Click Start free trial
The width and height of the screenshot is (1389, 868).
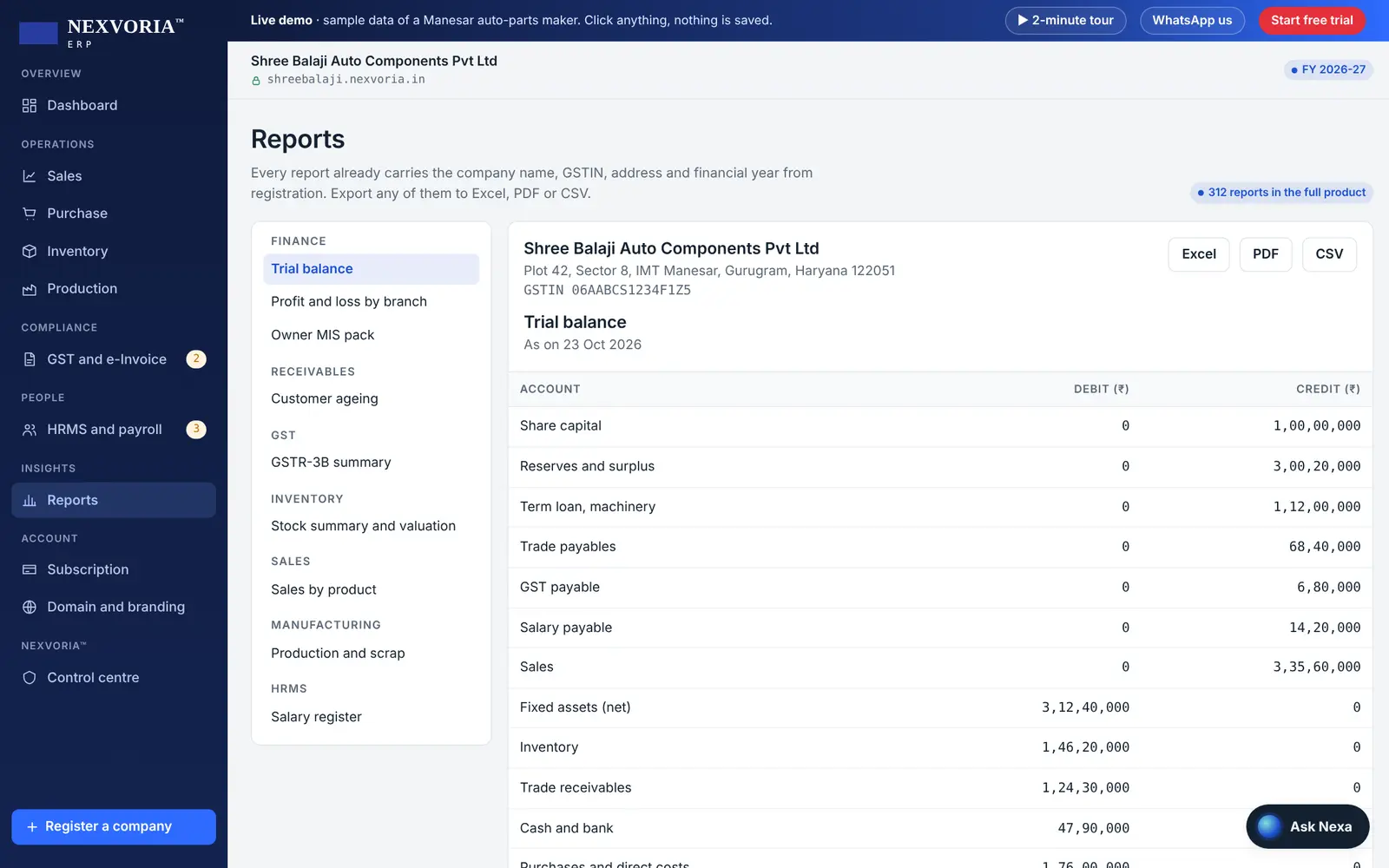click(1312, 21)
